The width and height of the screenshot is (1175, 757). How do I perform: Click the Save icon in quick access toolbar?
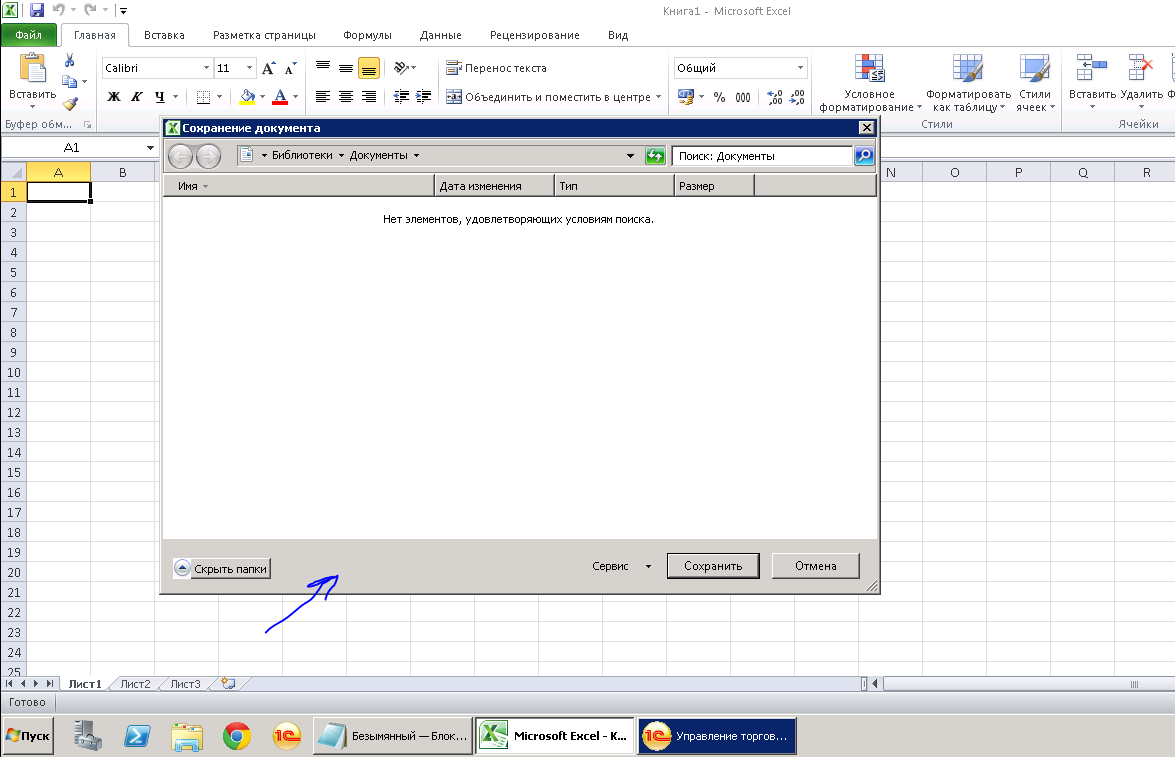37,10
